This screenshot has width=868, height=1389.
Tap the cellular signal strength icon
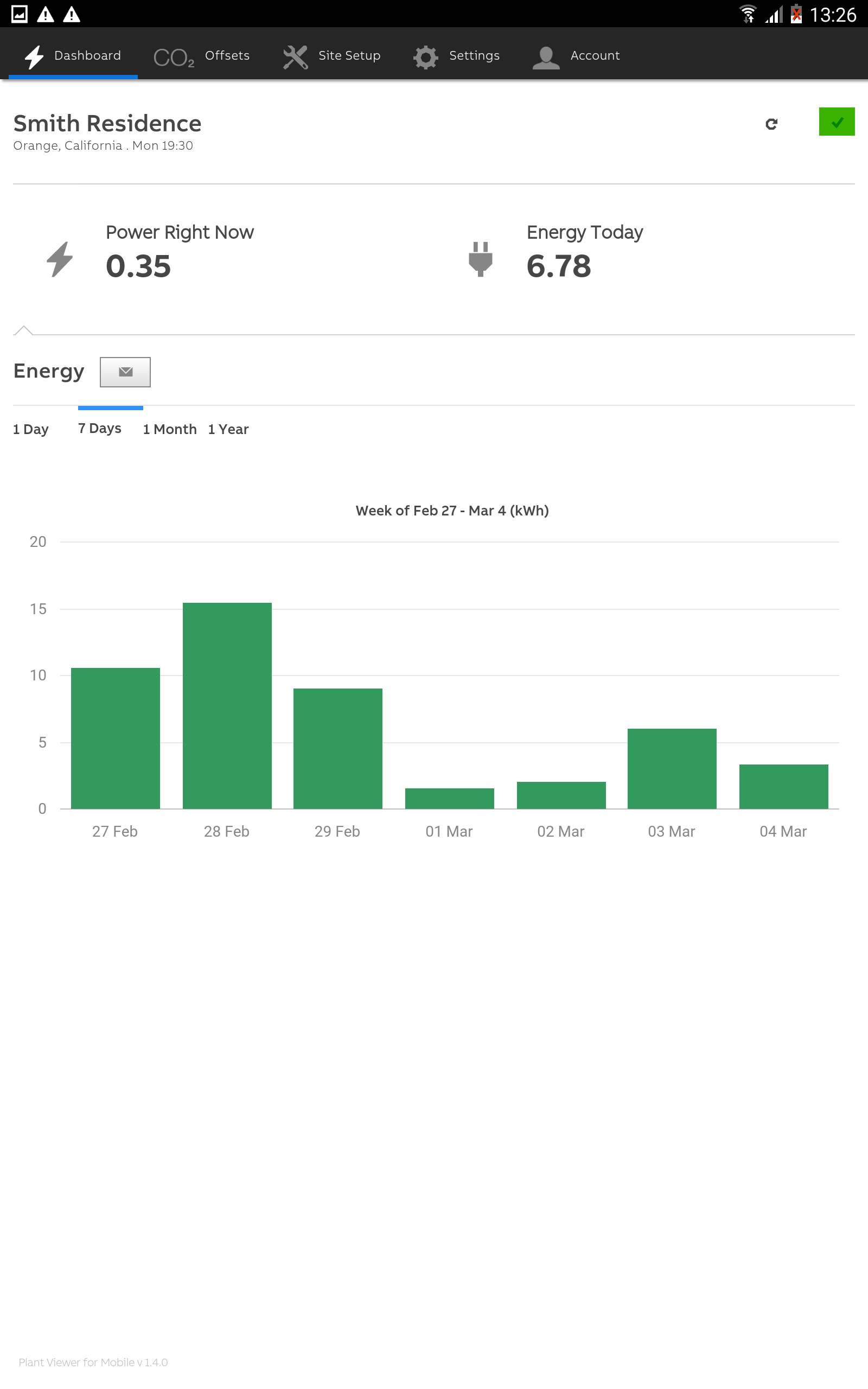(x=774, y=14)
